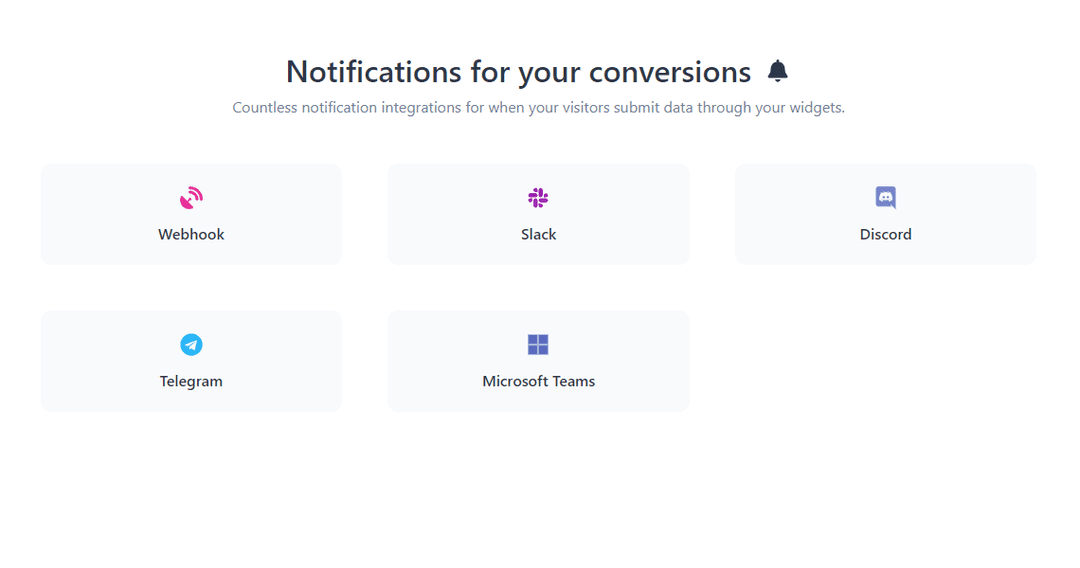Select the Telegram integration card background
The height and width of the screenshot is (568, 1080).
(x=191, y=361)
